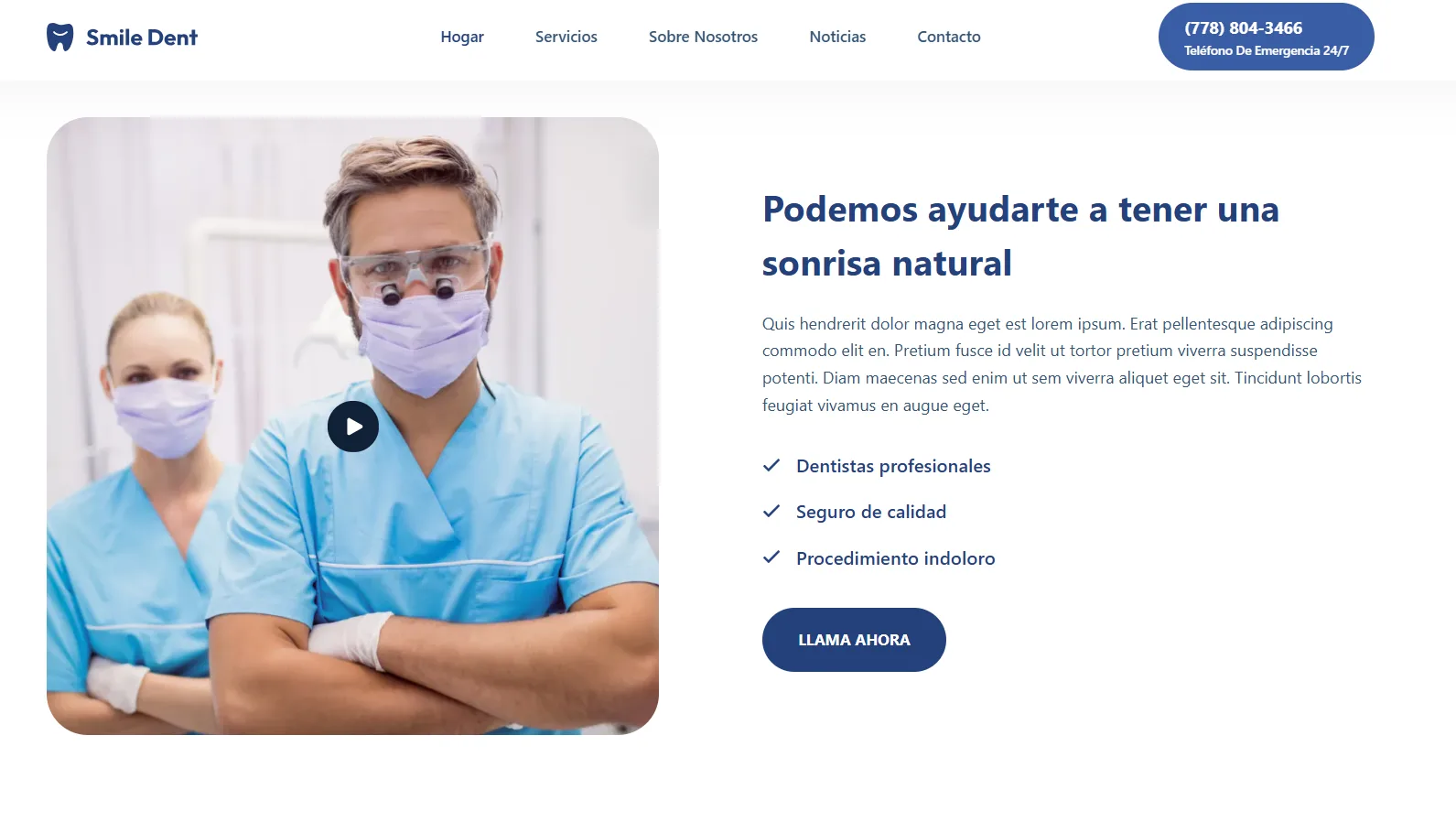The image size is (1456, 822).
Task: Click the Teléfono De Emergencia 24/7 label
Action: [x=1267, y=50]
